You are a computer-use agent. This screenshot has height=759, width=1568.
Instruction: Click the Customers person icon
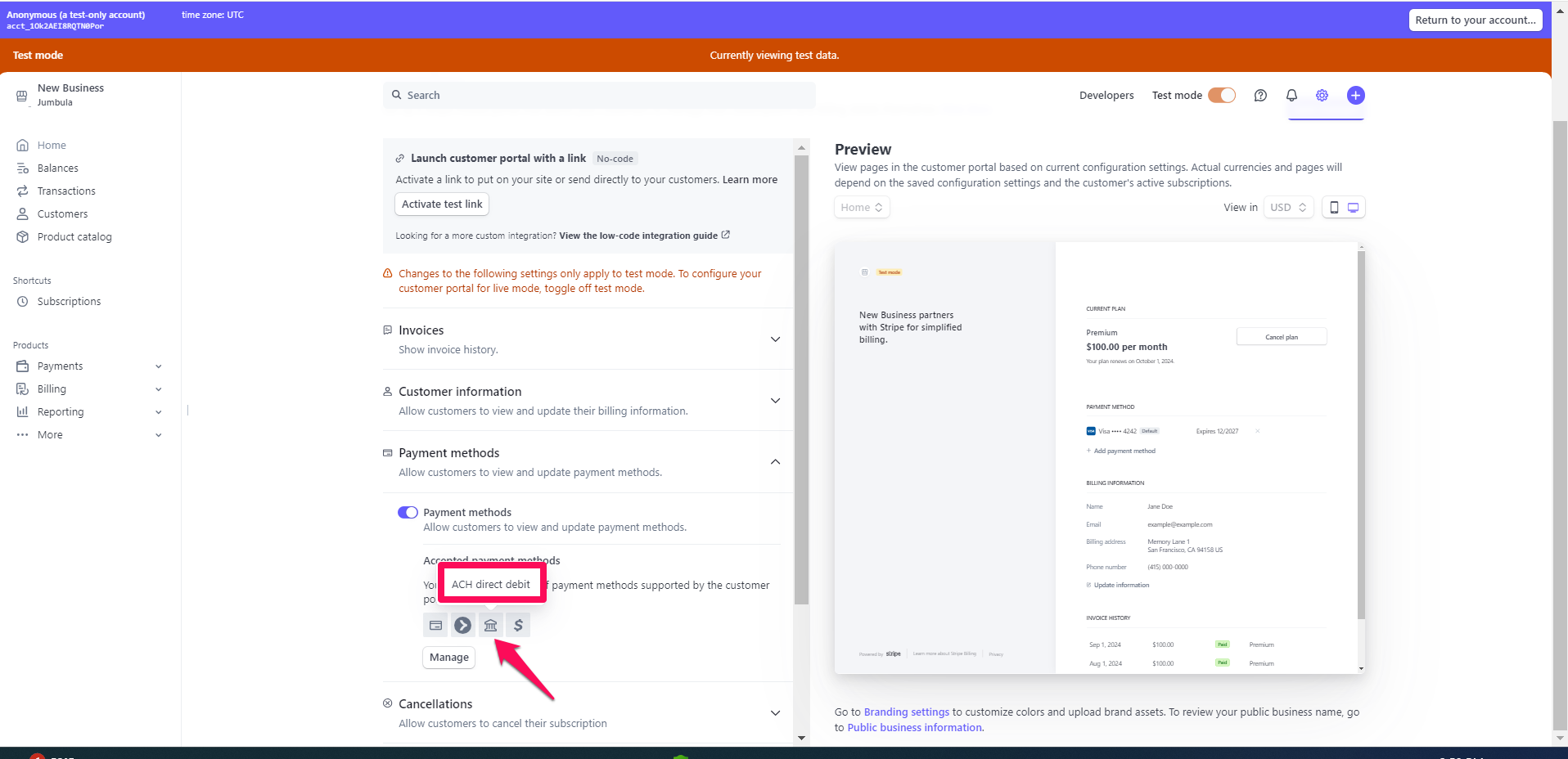point(22,213)
